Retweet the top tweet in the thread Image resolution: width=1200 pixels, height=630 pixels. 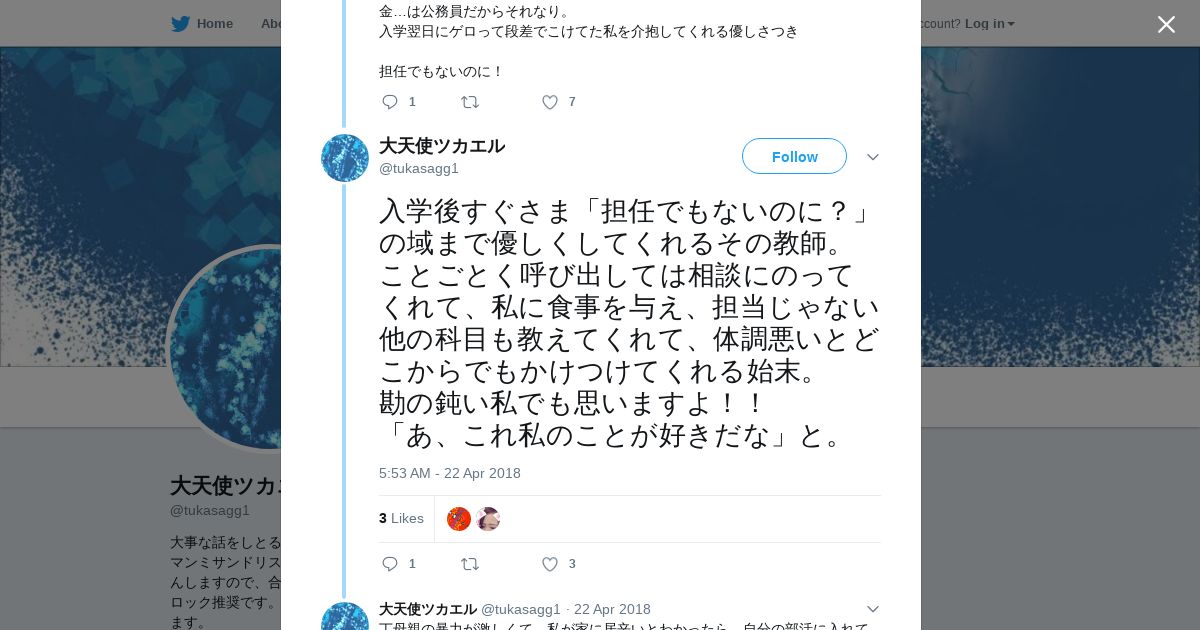click(470, 102)
